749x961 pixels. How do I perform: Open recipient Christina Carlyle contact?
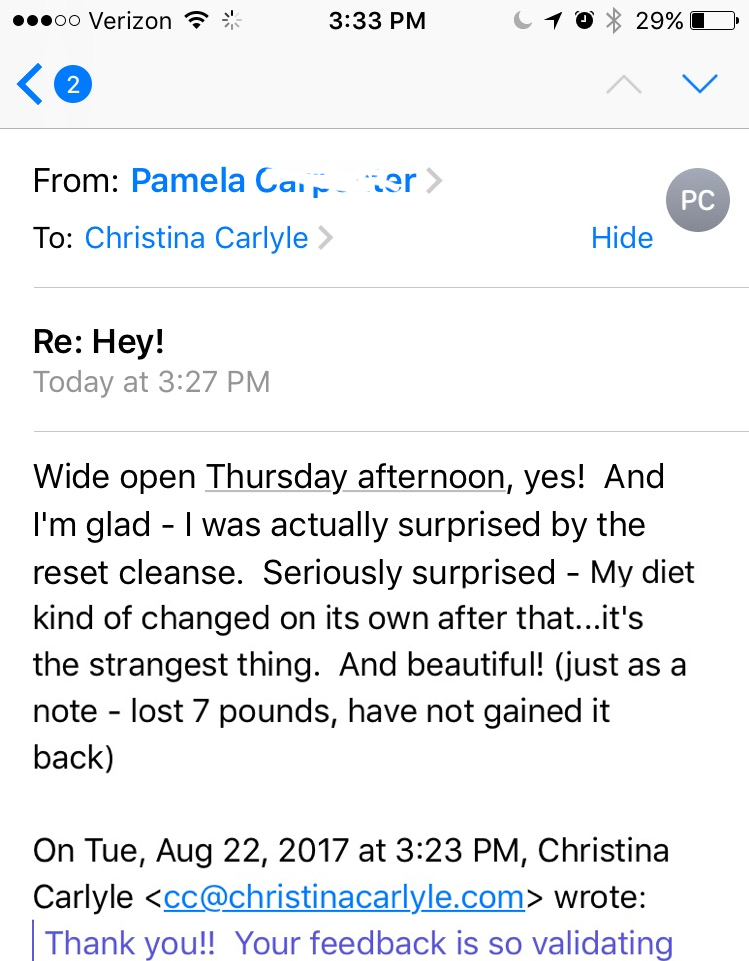pyautogui.click(x=196, y=238)
